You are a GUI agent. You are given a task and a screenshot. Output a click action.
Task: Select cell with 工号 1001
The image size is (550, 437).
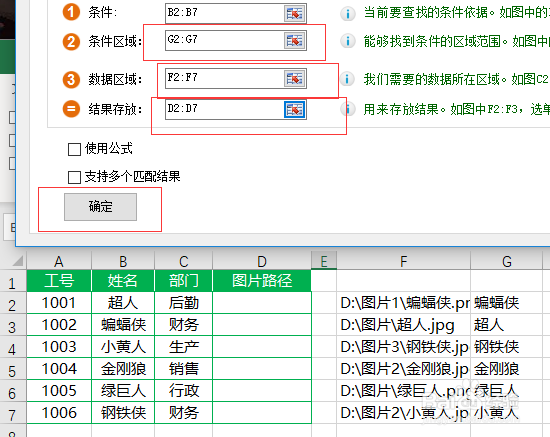click(x=59, y=303)
